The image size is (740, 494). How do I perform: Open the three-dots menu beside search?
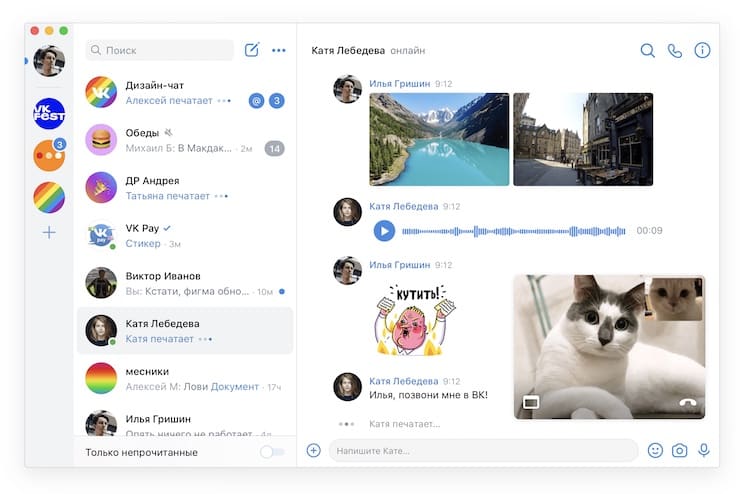click(278, 50)
